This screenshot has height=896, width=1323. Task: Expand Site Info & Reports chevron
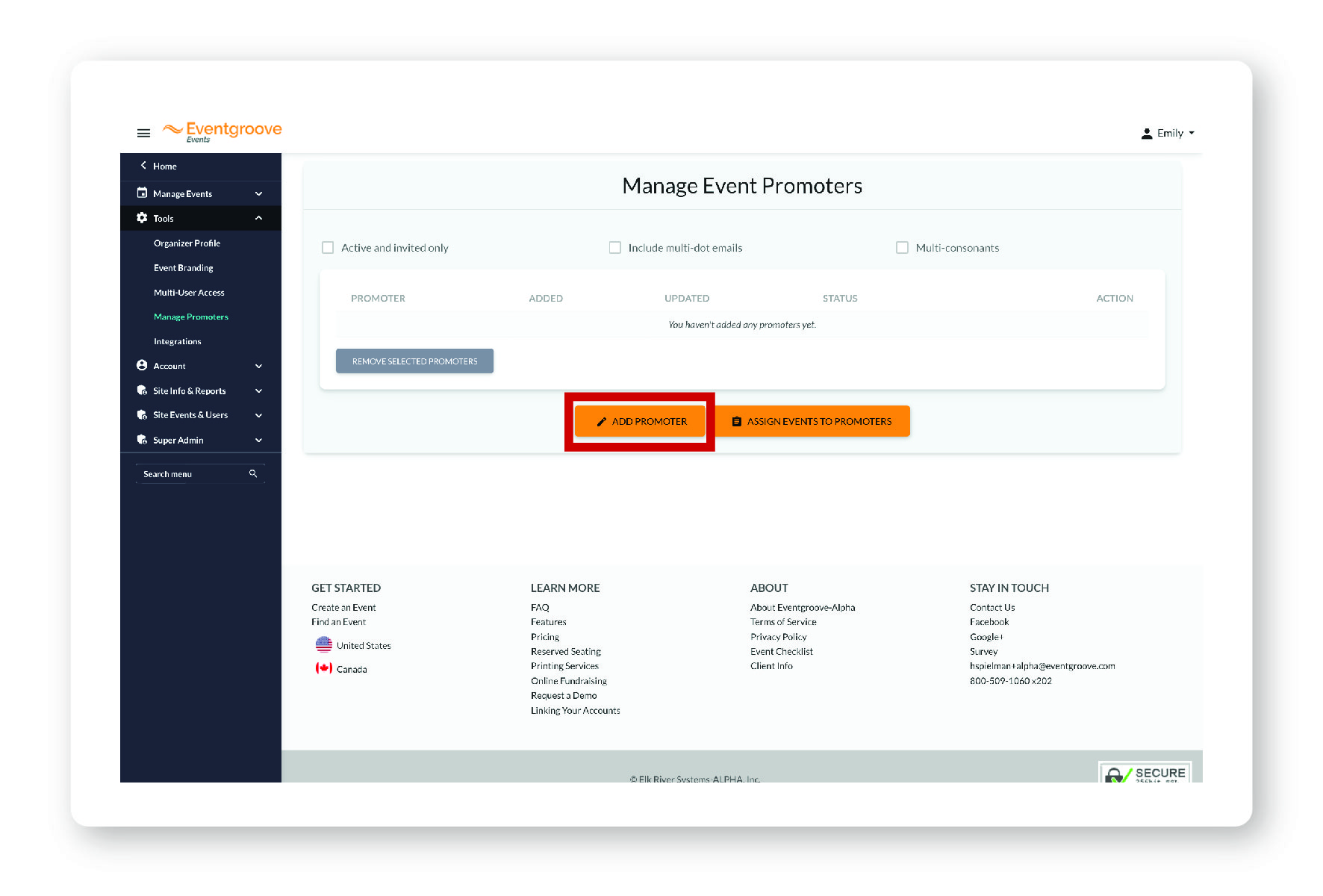[x=259, y=391]
